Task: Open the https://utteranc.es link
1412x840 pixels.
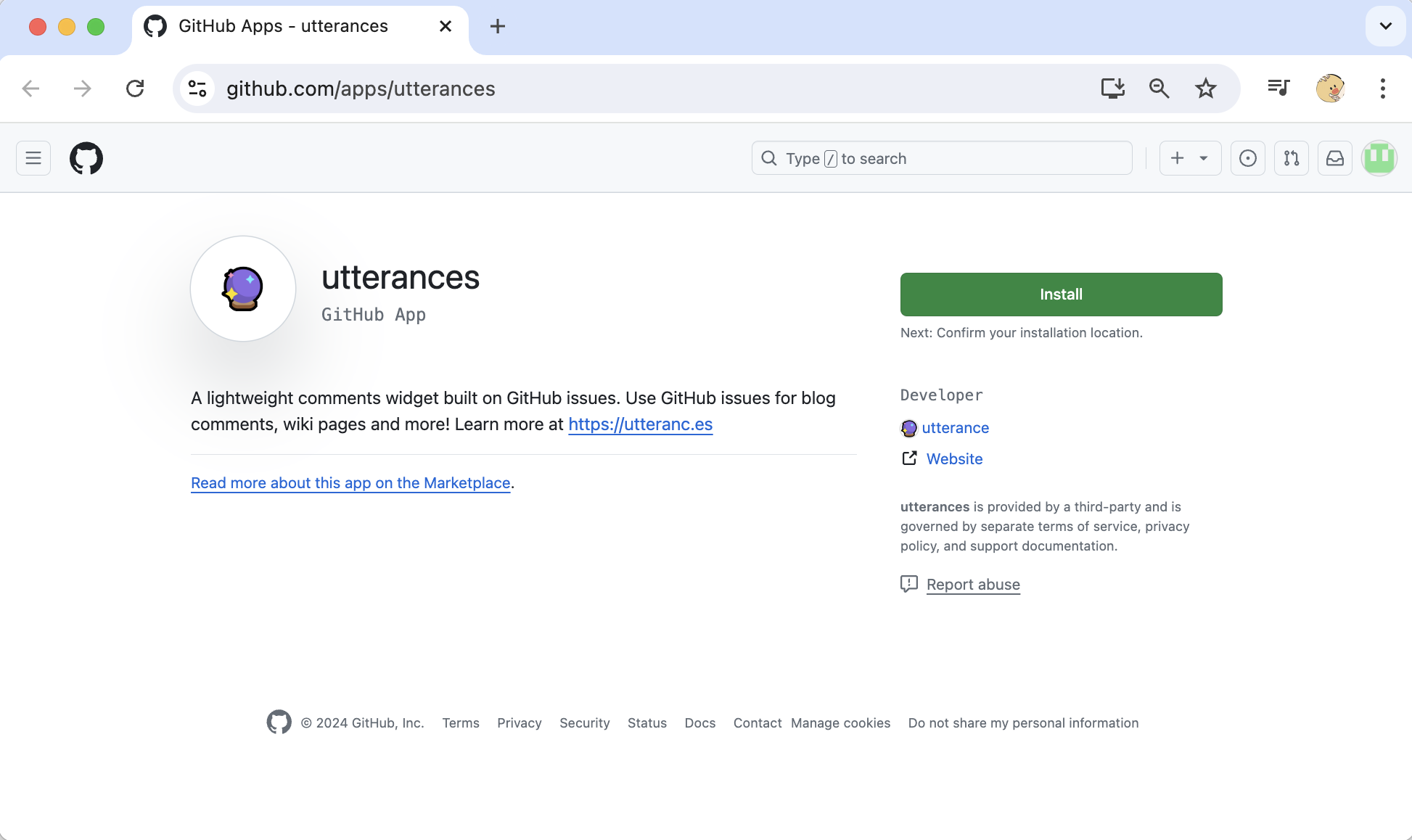Action: click(x=641, y=424)
